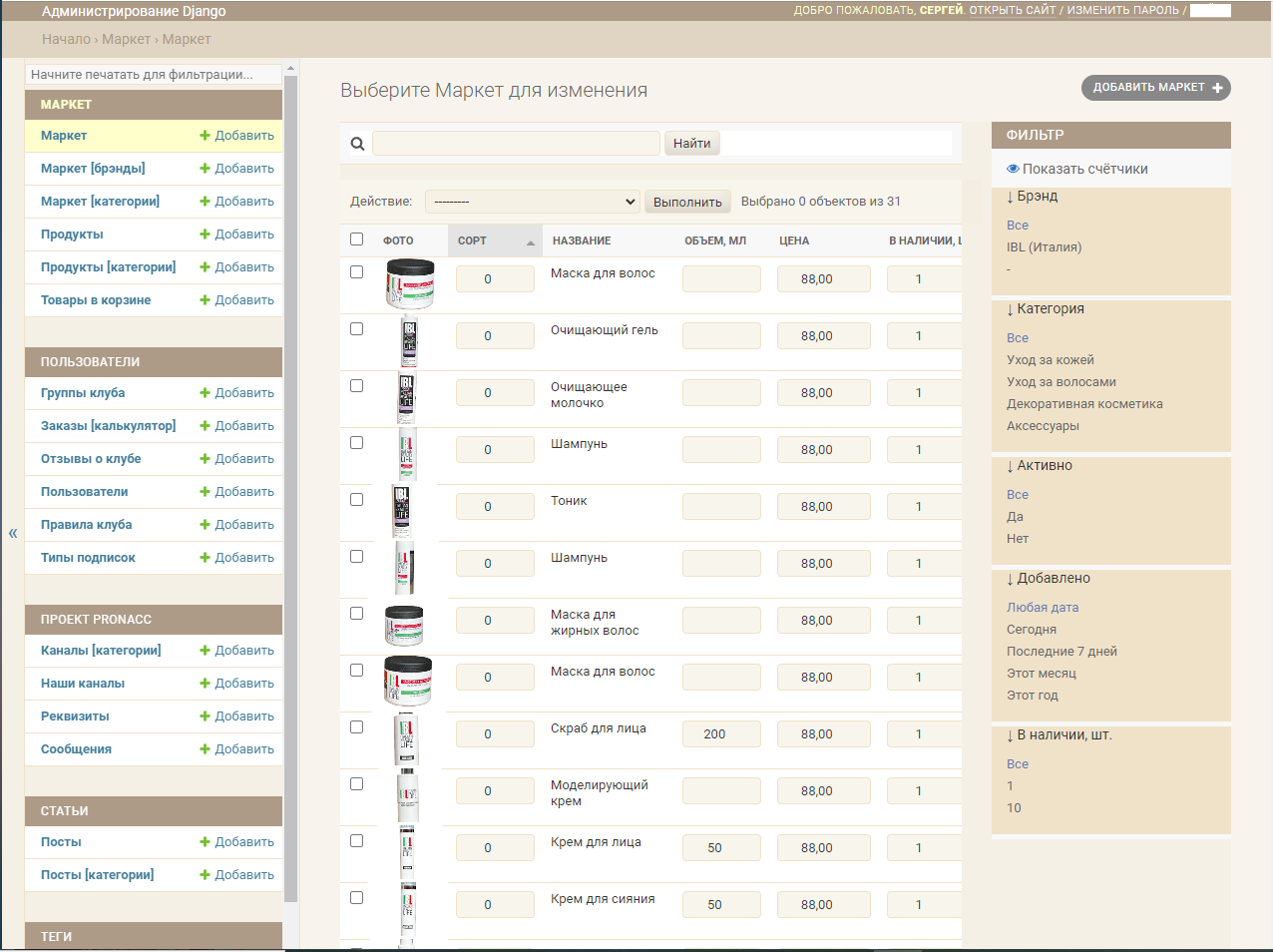Viewport: 1273px width, 952px height.
Task: Show filter counters via Показать счётчики
Action: point(1076,169)
